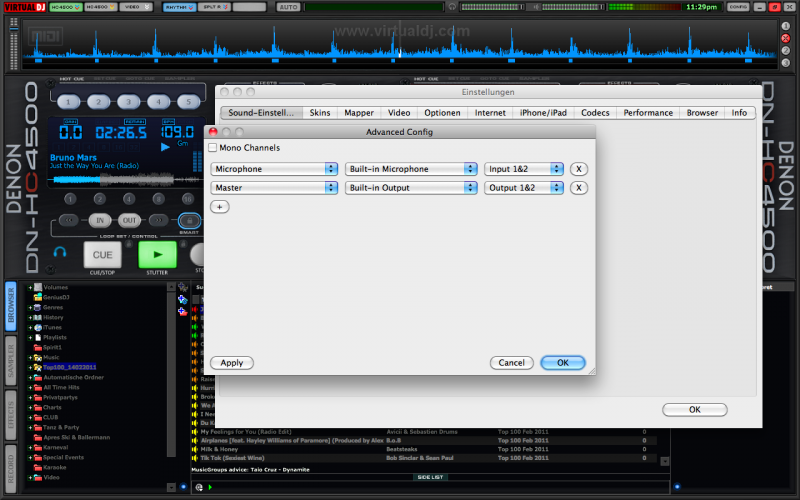Click Apply in Advanced Config
Screen dimensions: 800x500
click(231, 363)
